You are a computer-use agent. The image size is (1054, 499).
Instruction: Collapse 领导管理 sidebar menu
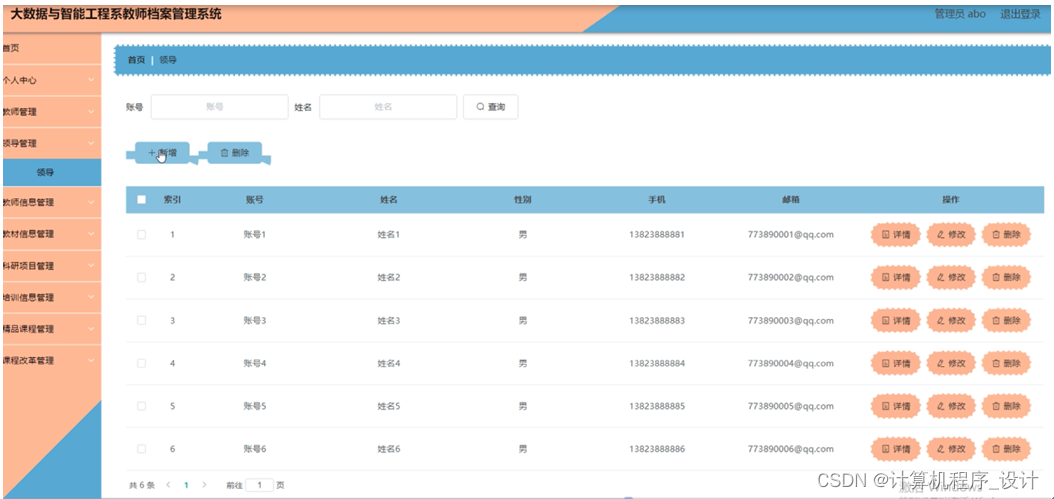[x=52, y=143]
